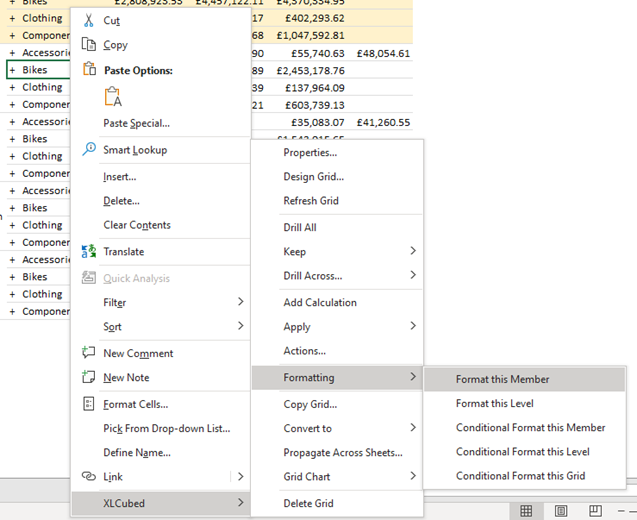This screenshot has width=637, height=520.
Task: Switch to Normal view in status bar
Action: click(x=525, y=511)
